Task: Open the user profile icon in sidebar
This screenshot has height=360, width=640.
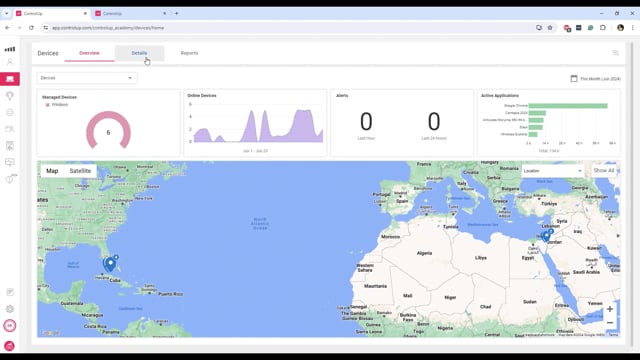Action: (10, 62)
